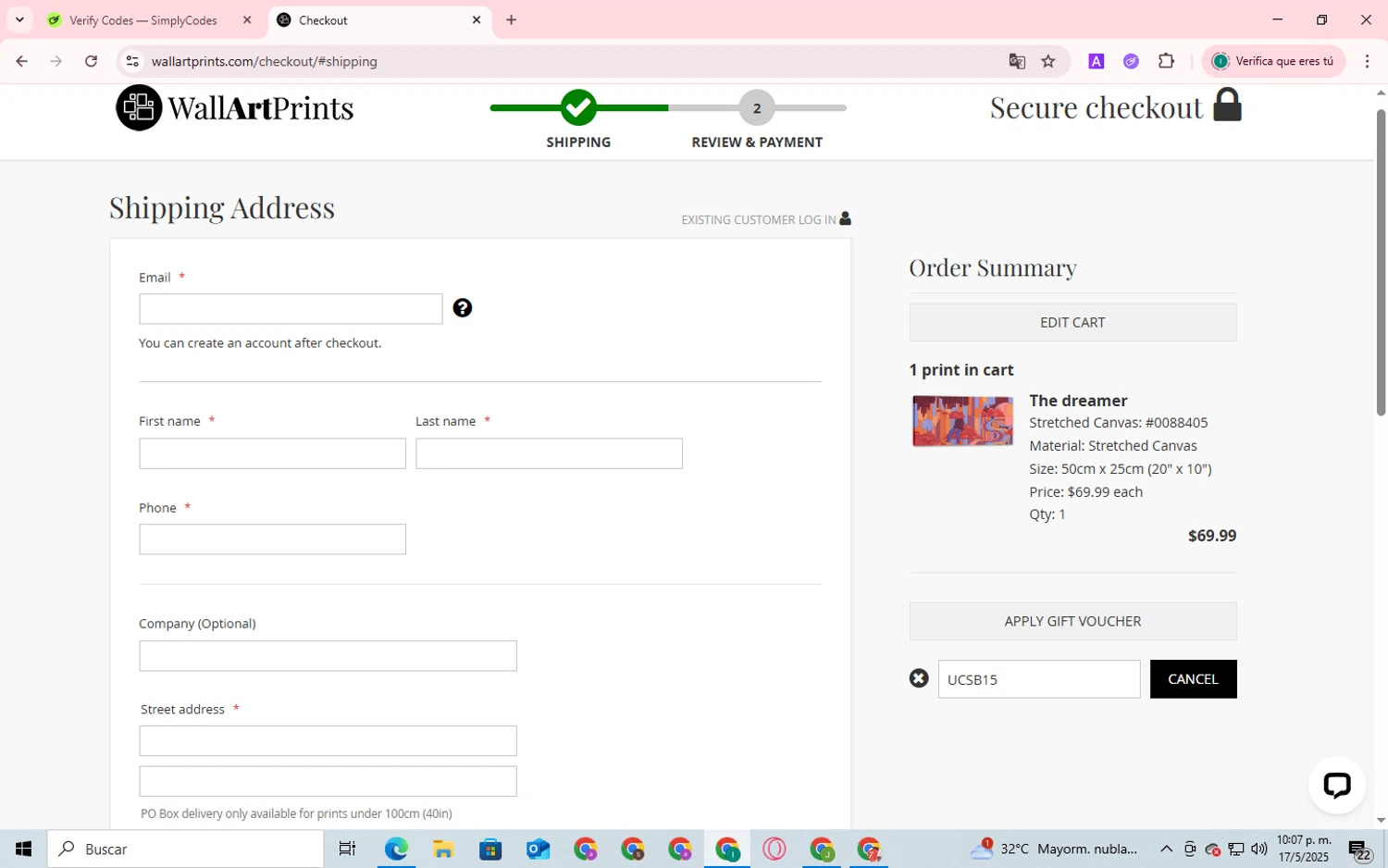Remove the coupon with the X icon
The image size is (1388, 868).
[919, 678]
